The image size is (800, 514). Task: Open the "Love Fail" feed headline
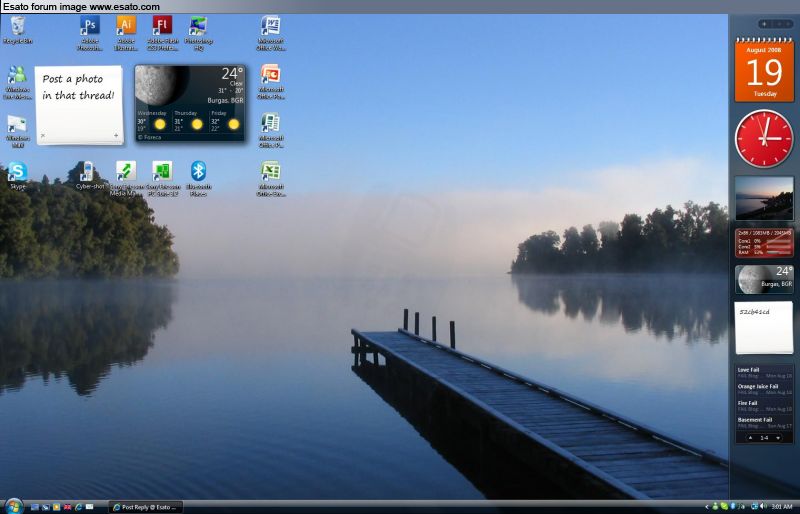click(x=748, y=370)
